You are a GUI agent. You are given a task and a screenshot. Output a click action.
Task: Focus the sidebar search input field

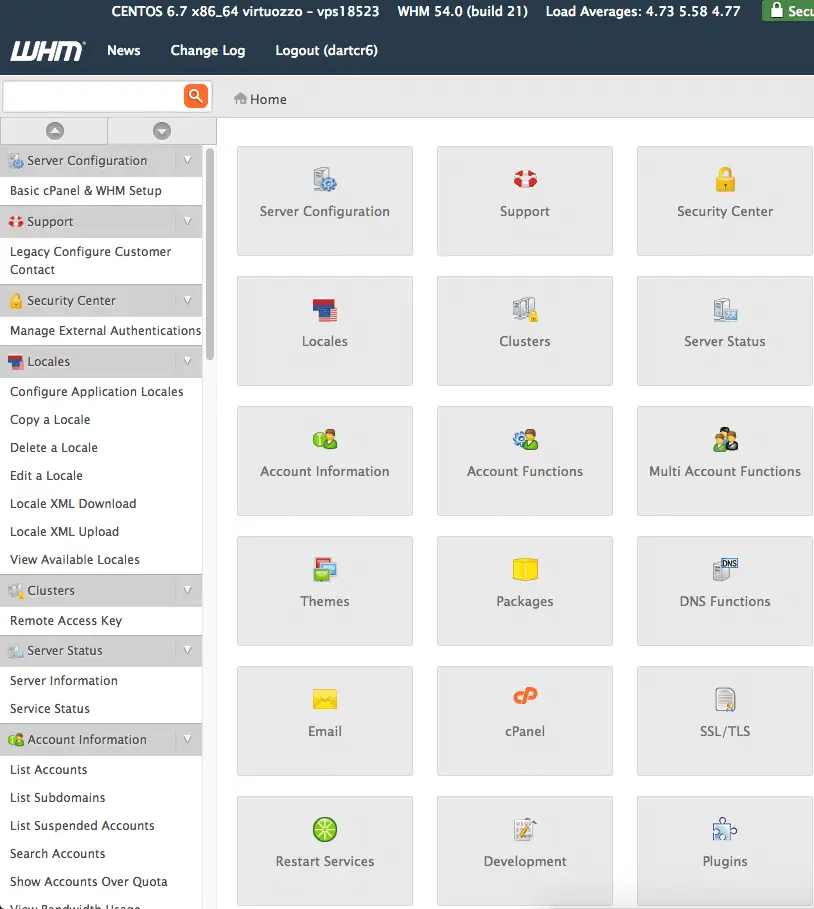94,96
